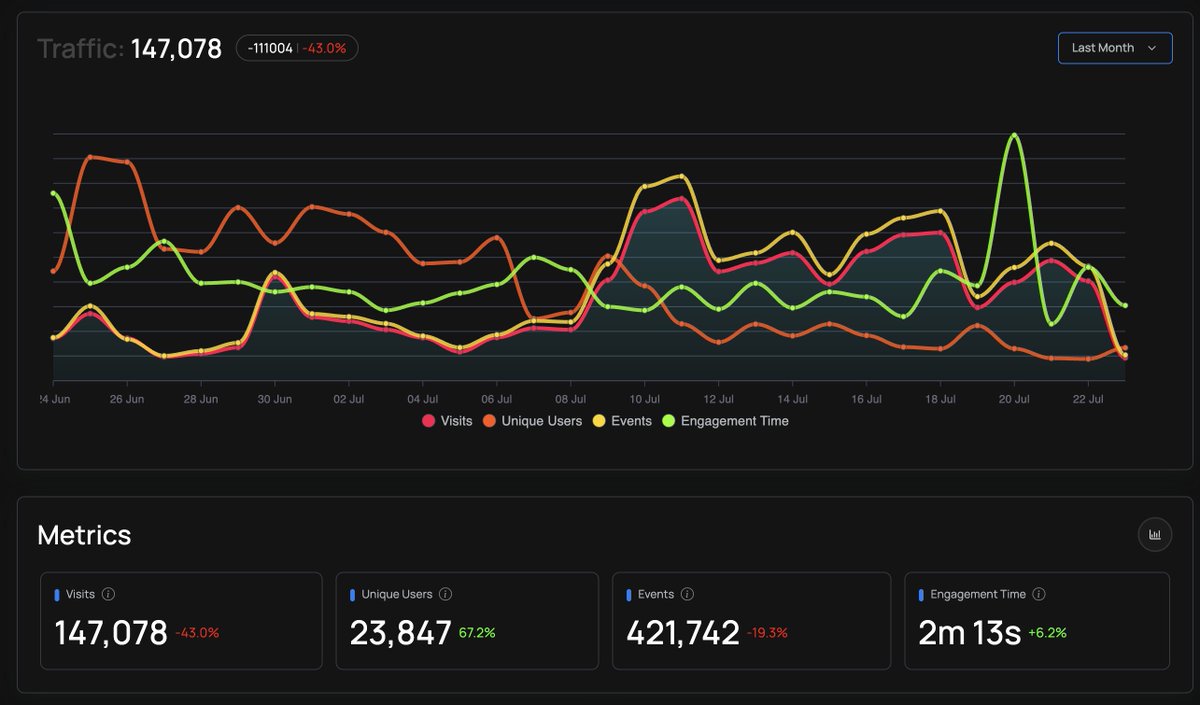Click the Engagement Time peak at 20 Jul

pos(1015,135)
